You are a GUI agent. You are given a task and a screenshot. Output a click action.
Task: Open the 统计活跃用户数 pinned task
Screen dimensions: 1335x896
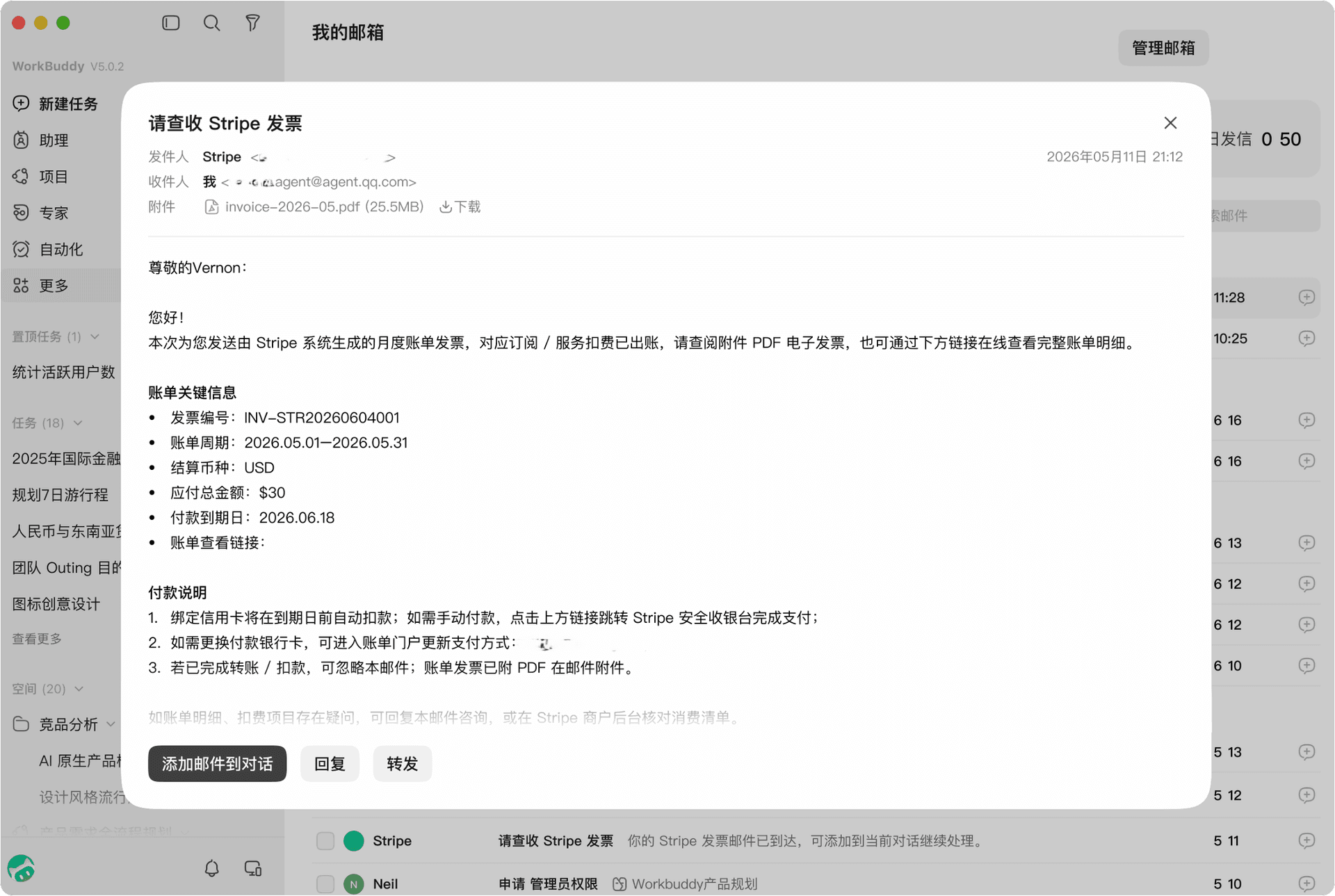[x=63, y=373]
